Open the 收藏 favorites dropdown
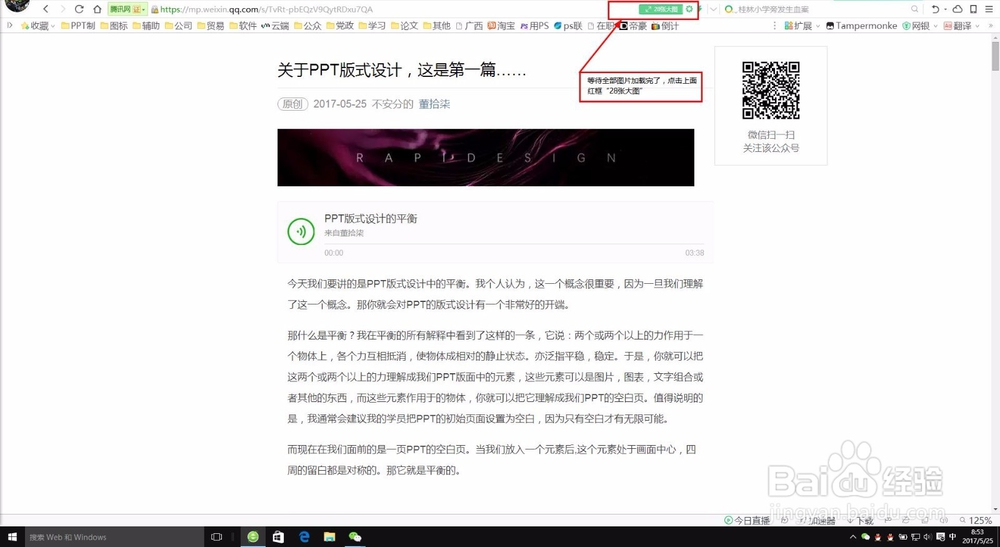1000x547 pixels. pos(38,26)
